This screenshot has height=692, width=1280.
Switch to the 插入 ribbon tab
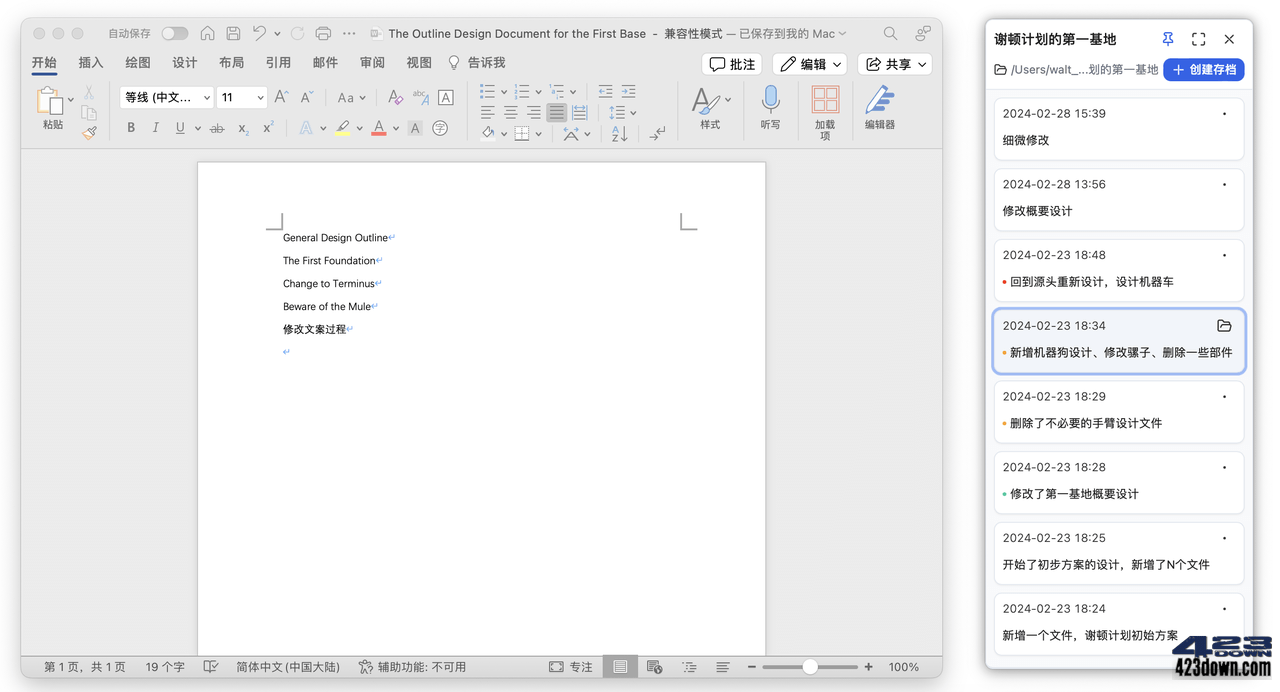pyautogui.click(x=91, y=63)
